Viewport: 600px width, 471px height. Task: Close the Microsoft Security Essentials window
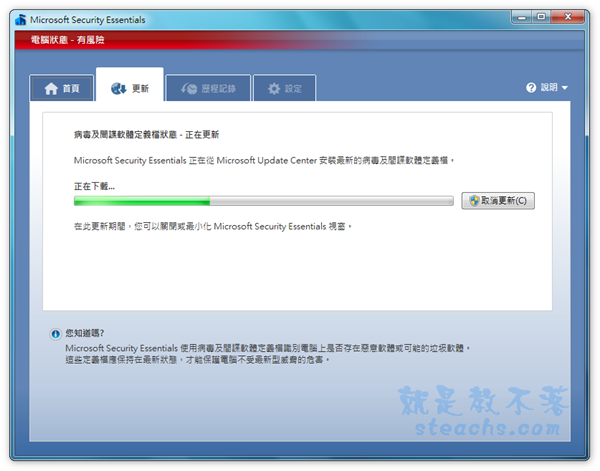click(568, 17)
